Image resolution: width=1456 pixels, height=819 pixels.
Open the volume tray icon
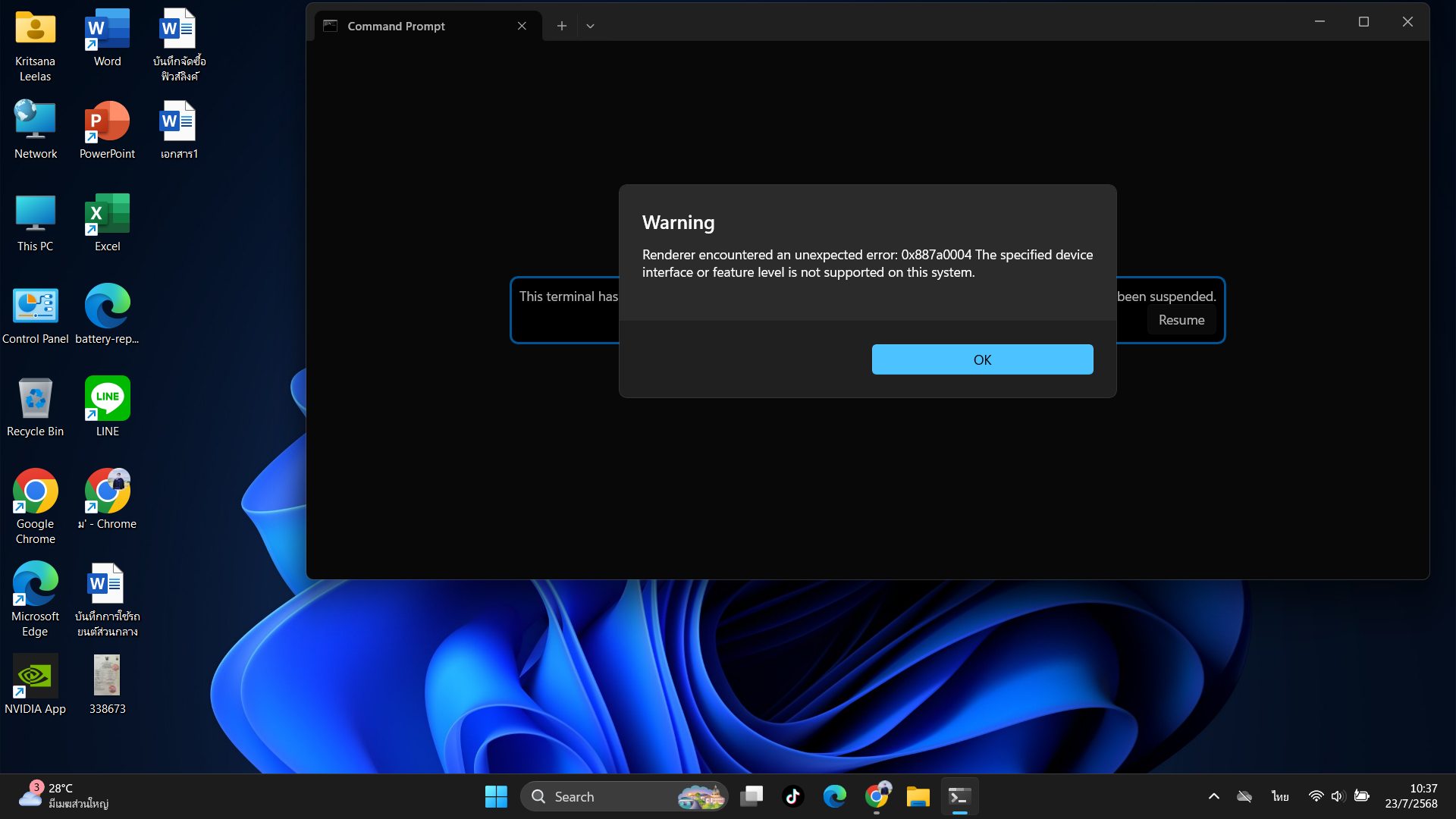[x=1338, y=796]
